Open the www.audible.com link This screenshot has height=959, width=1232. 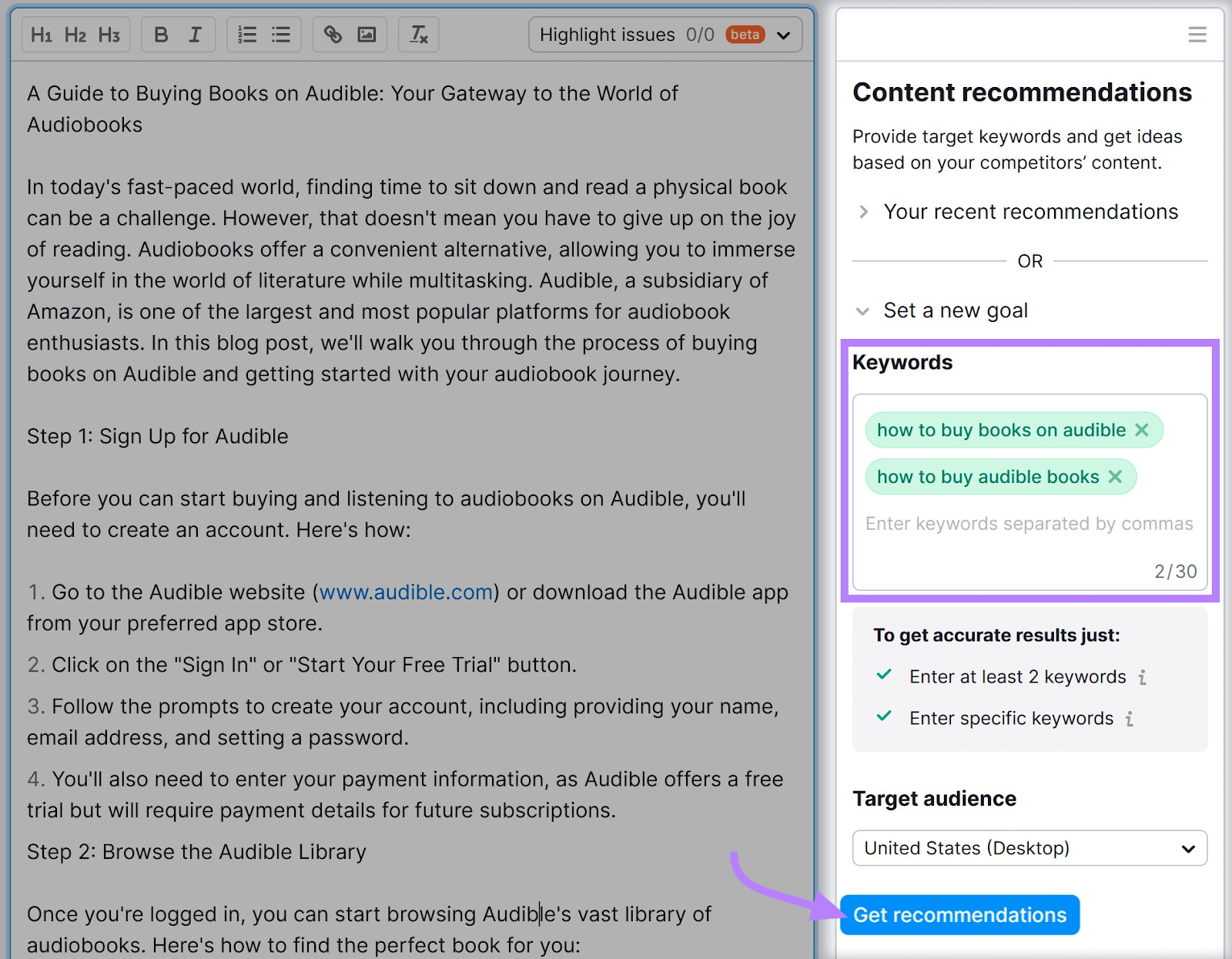[x=405, y=592]
